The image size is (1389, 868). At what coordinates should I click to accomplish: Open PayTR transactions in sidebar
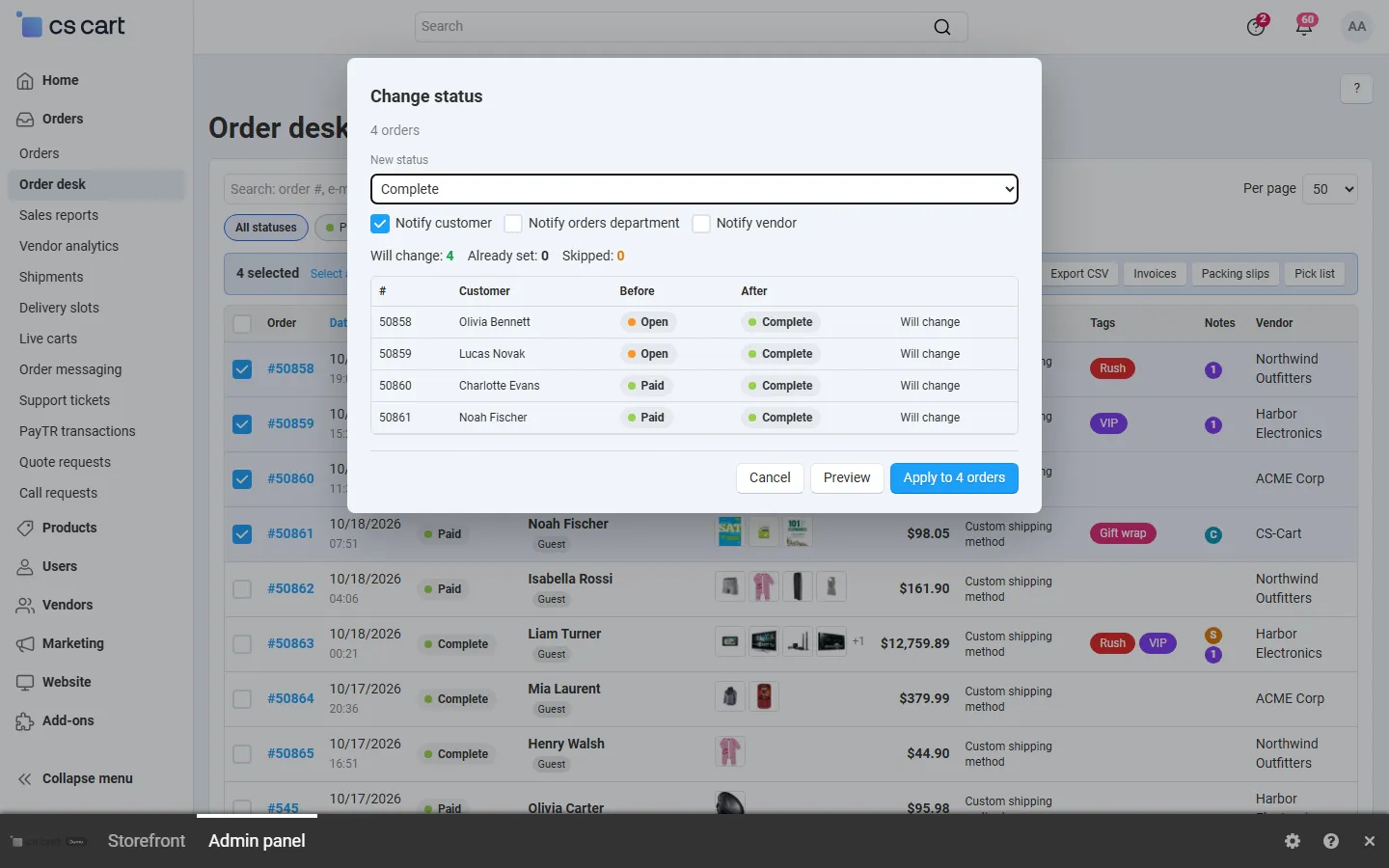click(77, 431)
